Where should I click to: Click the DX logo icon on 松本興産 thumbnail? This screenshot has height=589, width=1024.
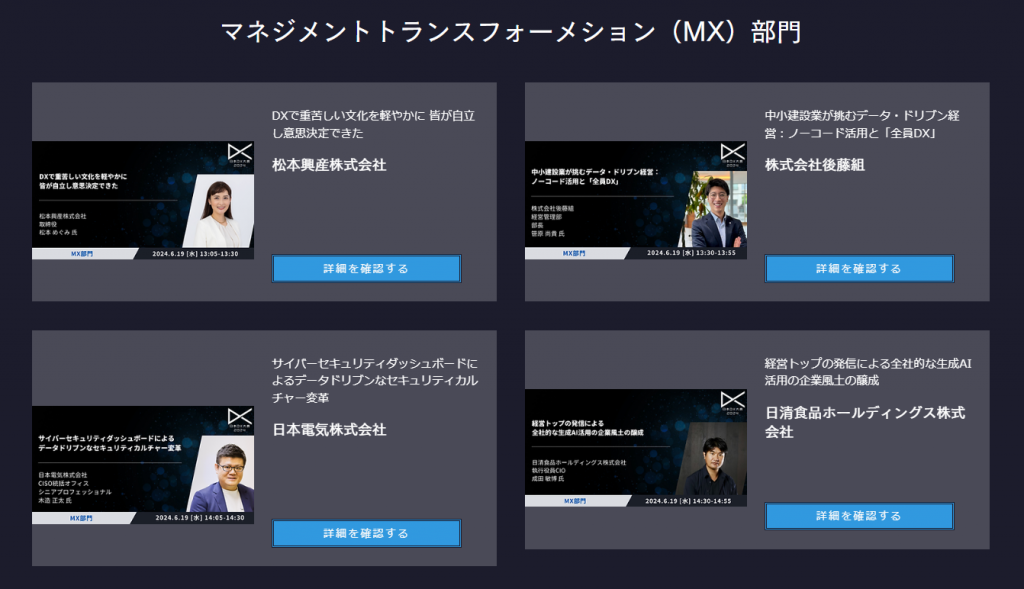[x=240, y=155]
